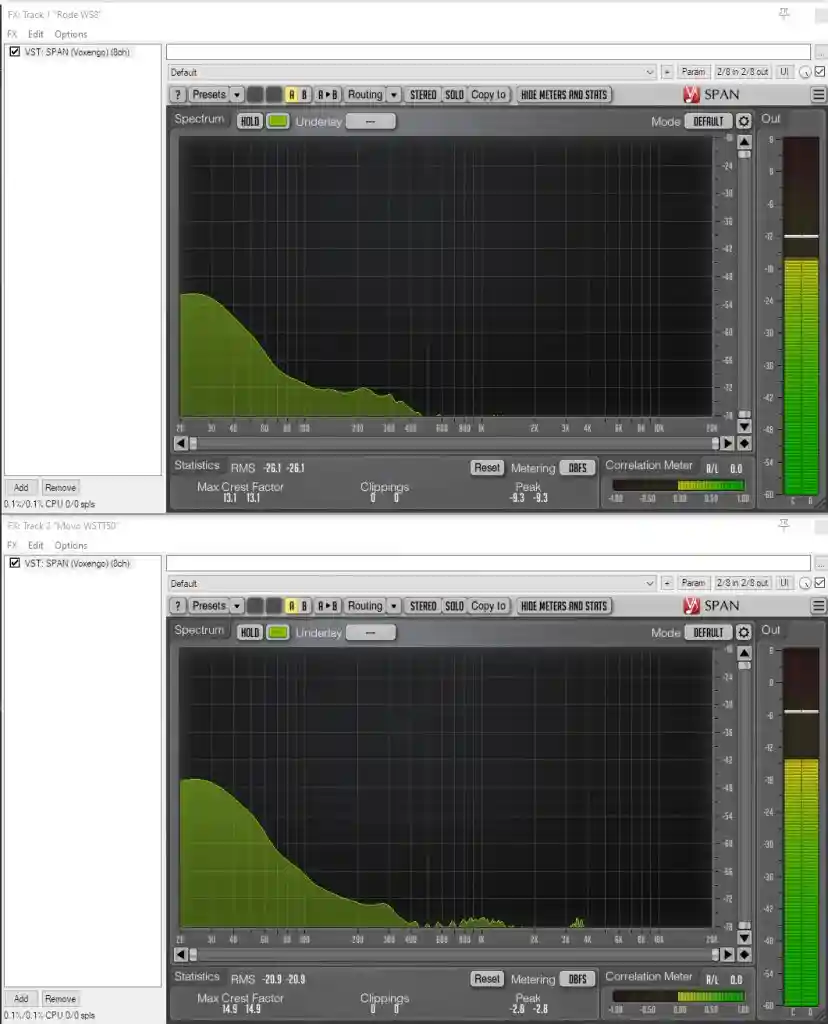Open FX menu in Rode WS8 window
The width and height of the screenshot is (828, 1024).
(12, 34)
